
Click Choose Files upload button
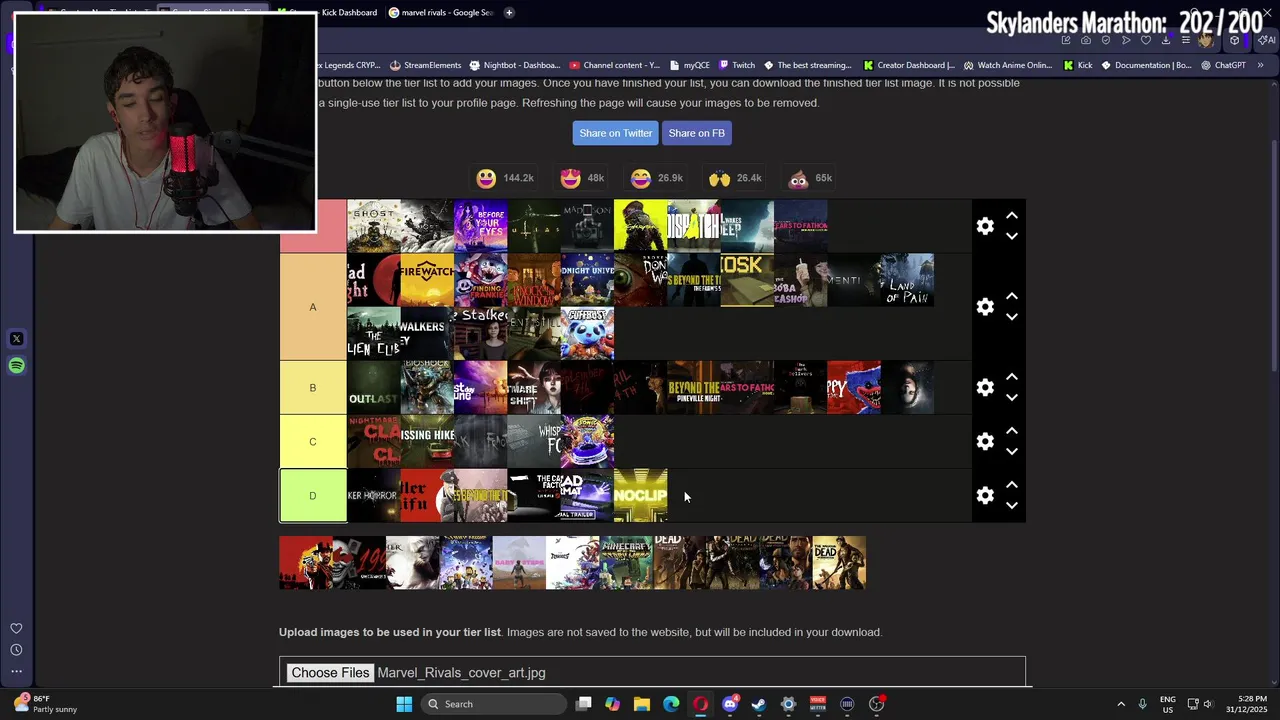click(330, 673)
